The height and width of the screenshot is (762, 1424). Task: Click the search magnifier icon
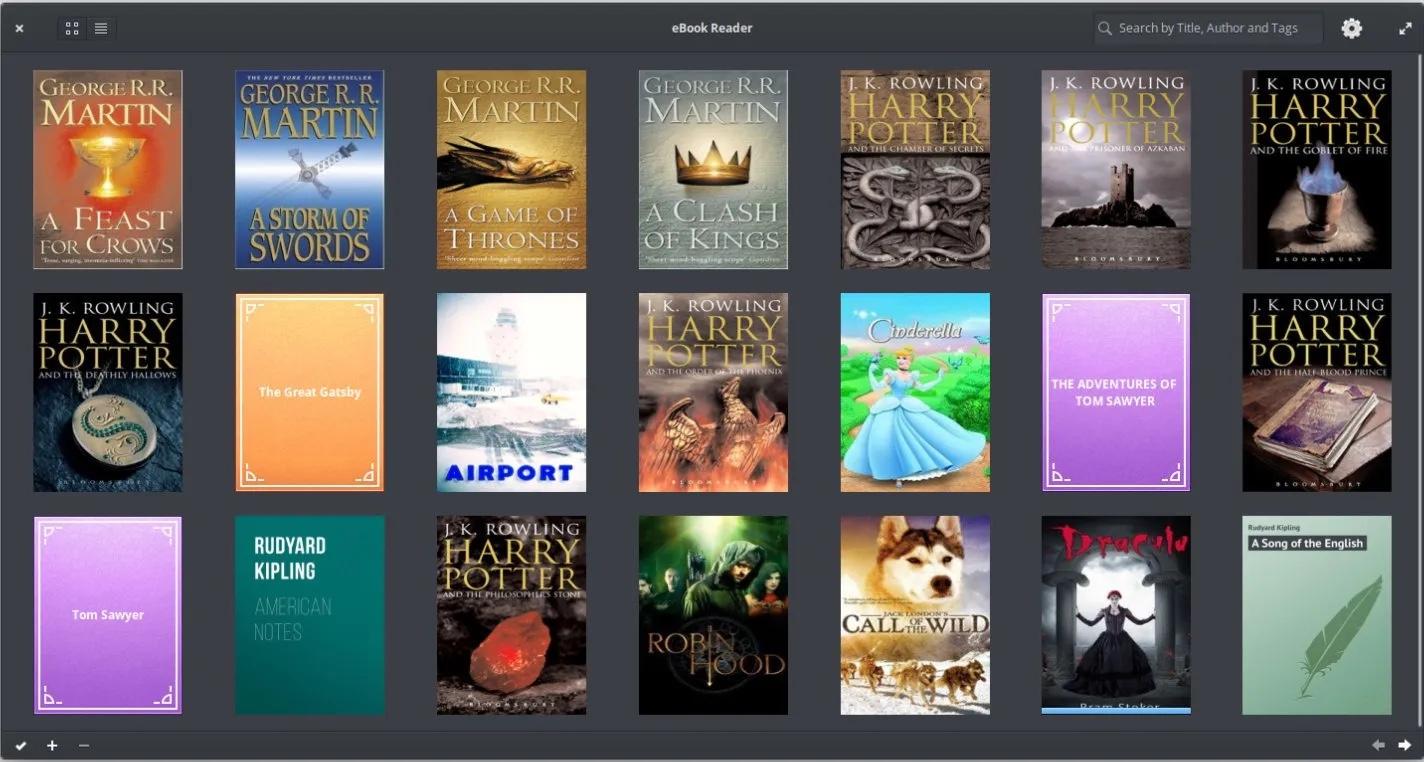[x=1106, y=28]
